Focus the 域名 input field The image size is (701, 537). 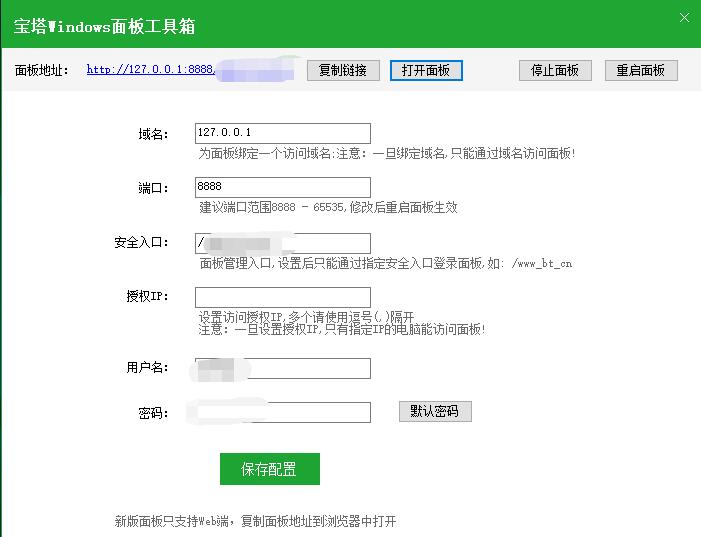click(x=283, y=133)
